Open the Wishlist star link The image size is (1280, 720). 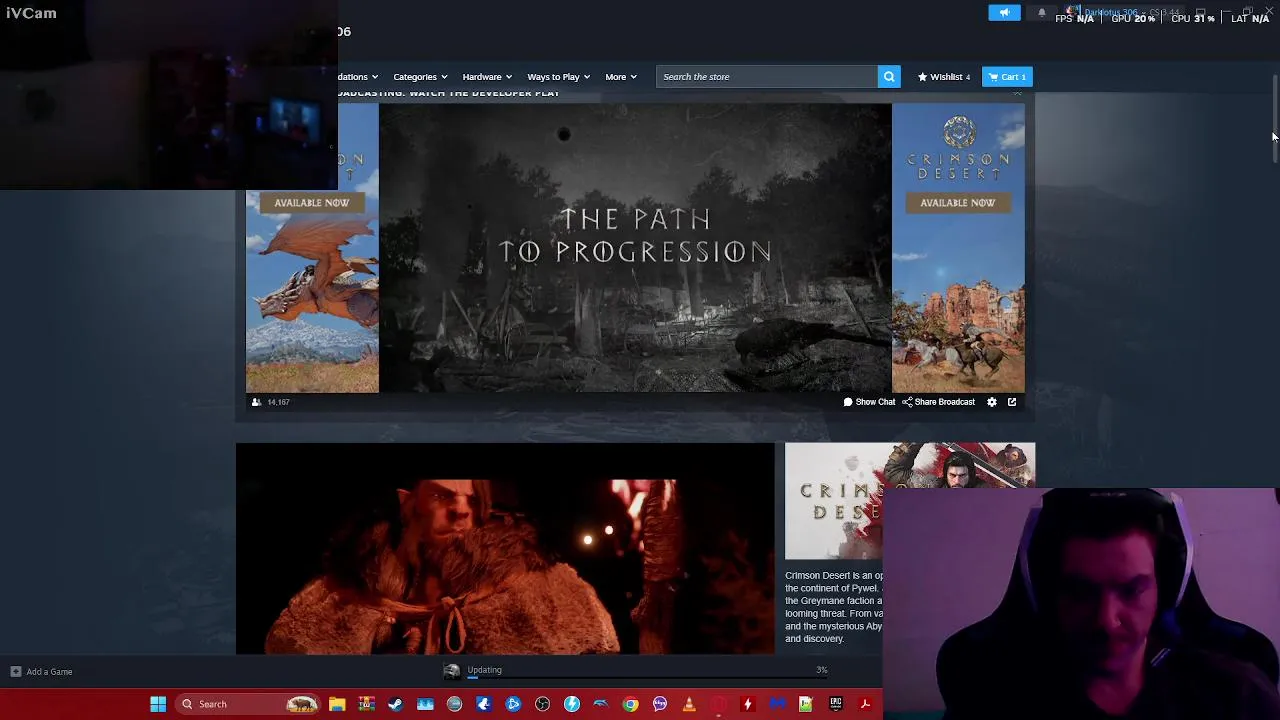944,77
